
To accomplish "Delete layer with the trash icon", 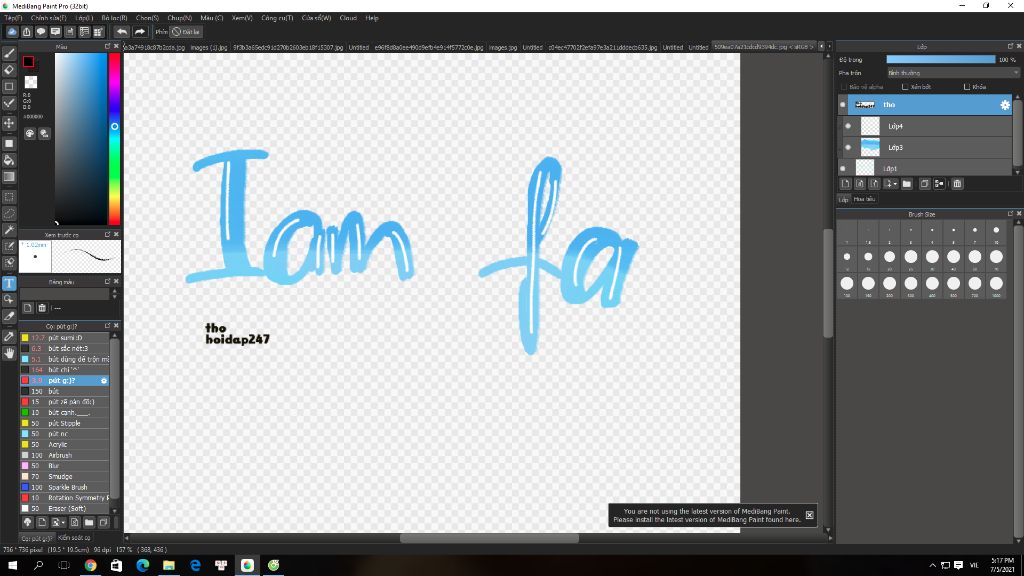I will [x=957, y=184].
